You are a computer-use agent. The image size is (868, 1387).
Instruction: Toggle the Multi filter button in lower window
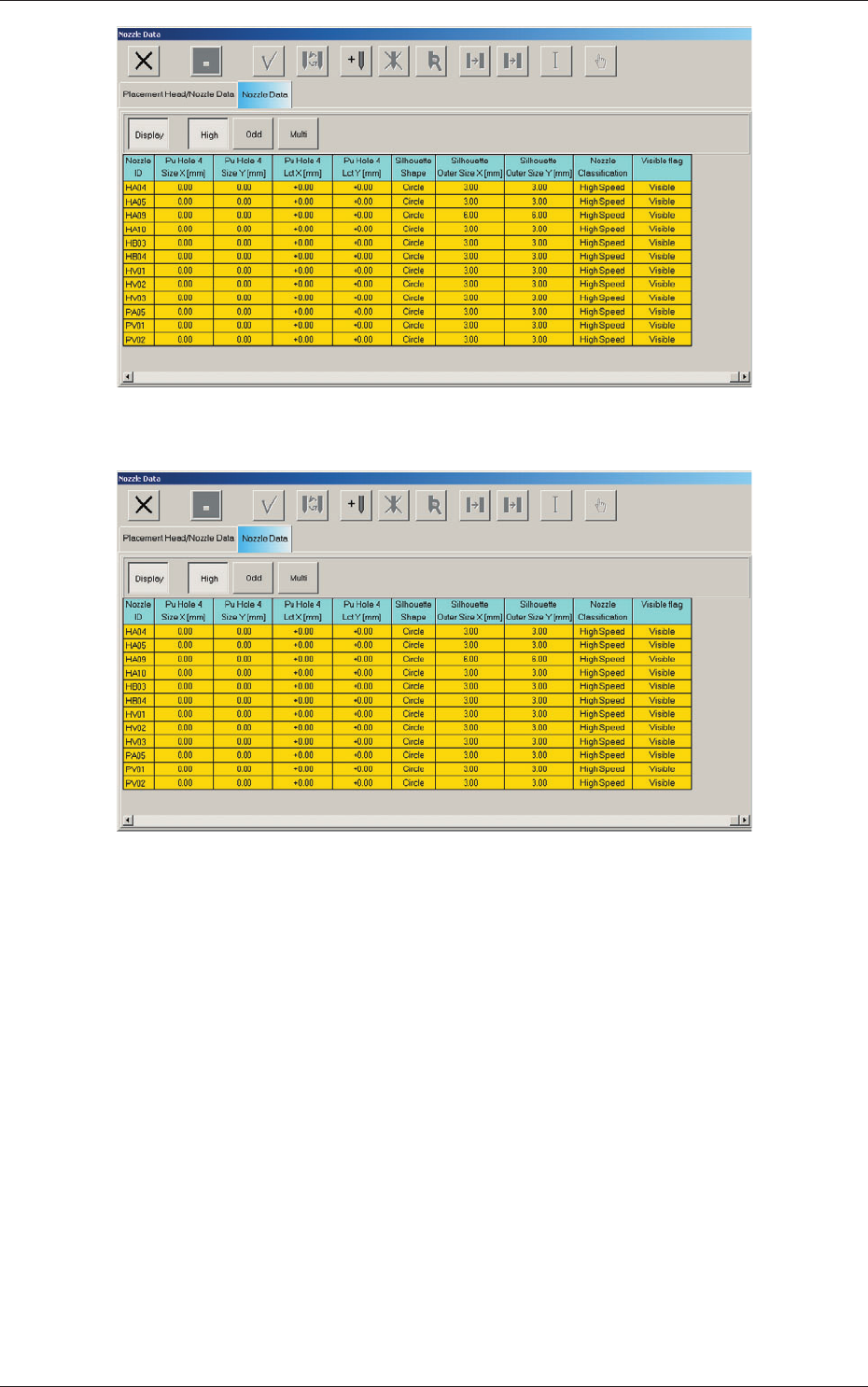pos(299,579)
